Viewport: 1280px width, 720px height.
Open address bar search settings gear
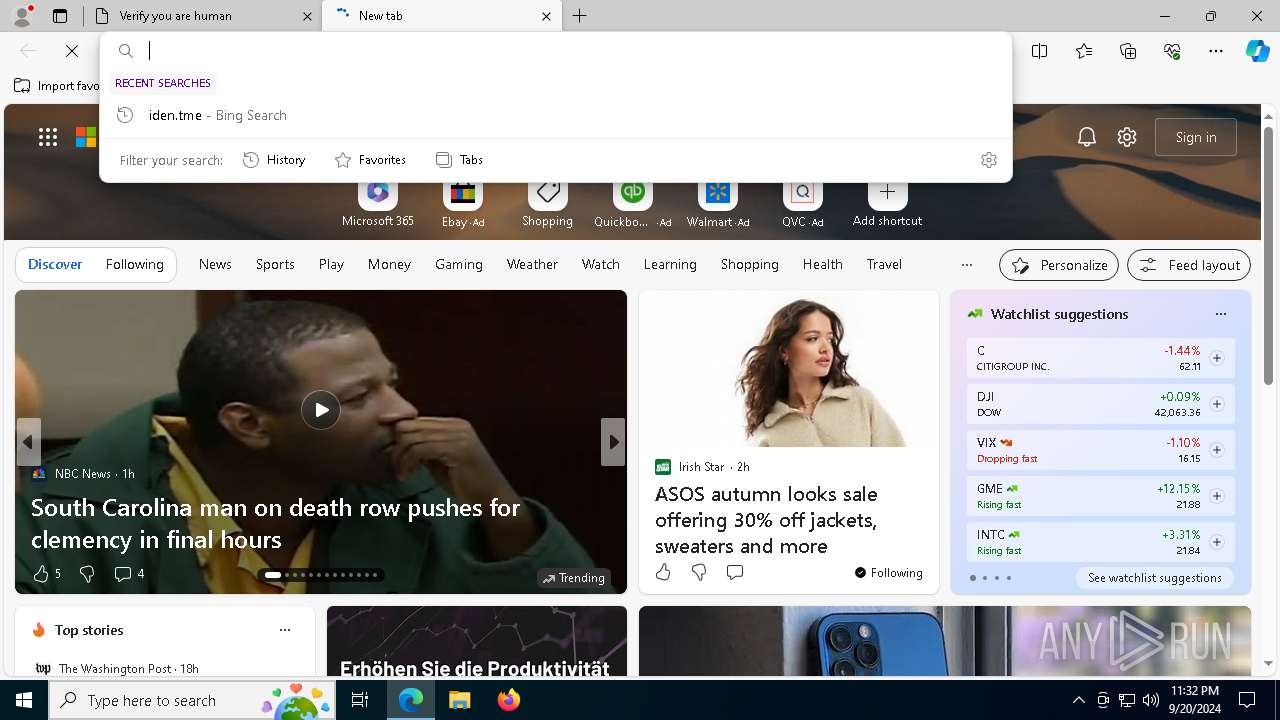pos(989,160)
